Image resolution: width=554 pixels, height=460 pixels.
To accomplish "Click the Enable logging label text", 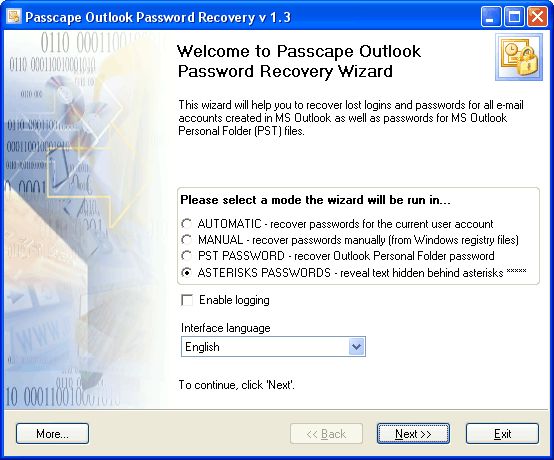I will click(x=234, y=300).
